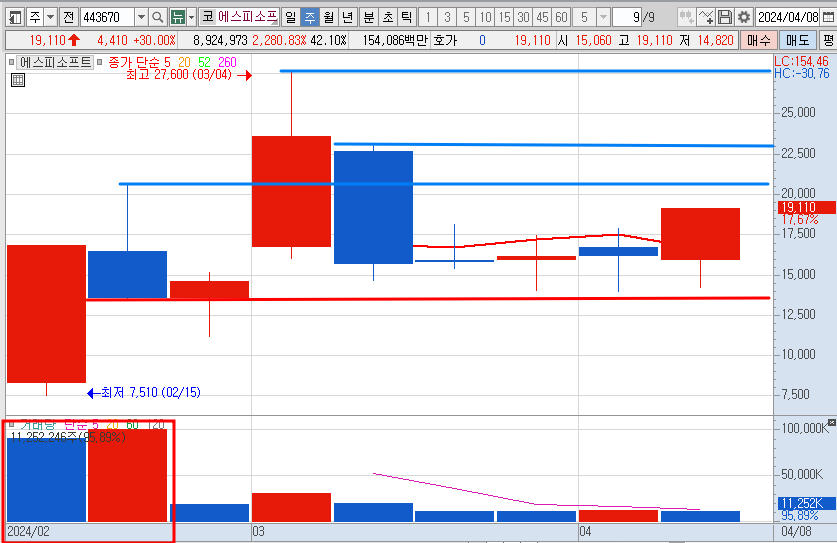Choose the 15 interval button
The height and width of the screenshot is (543, 837).
pos(504,18)
